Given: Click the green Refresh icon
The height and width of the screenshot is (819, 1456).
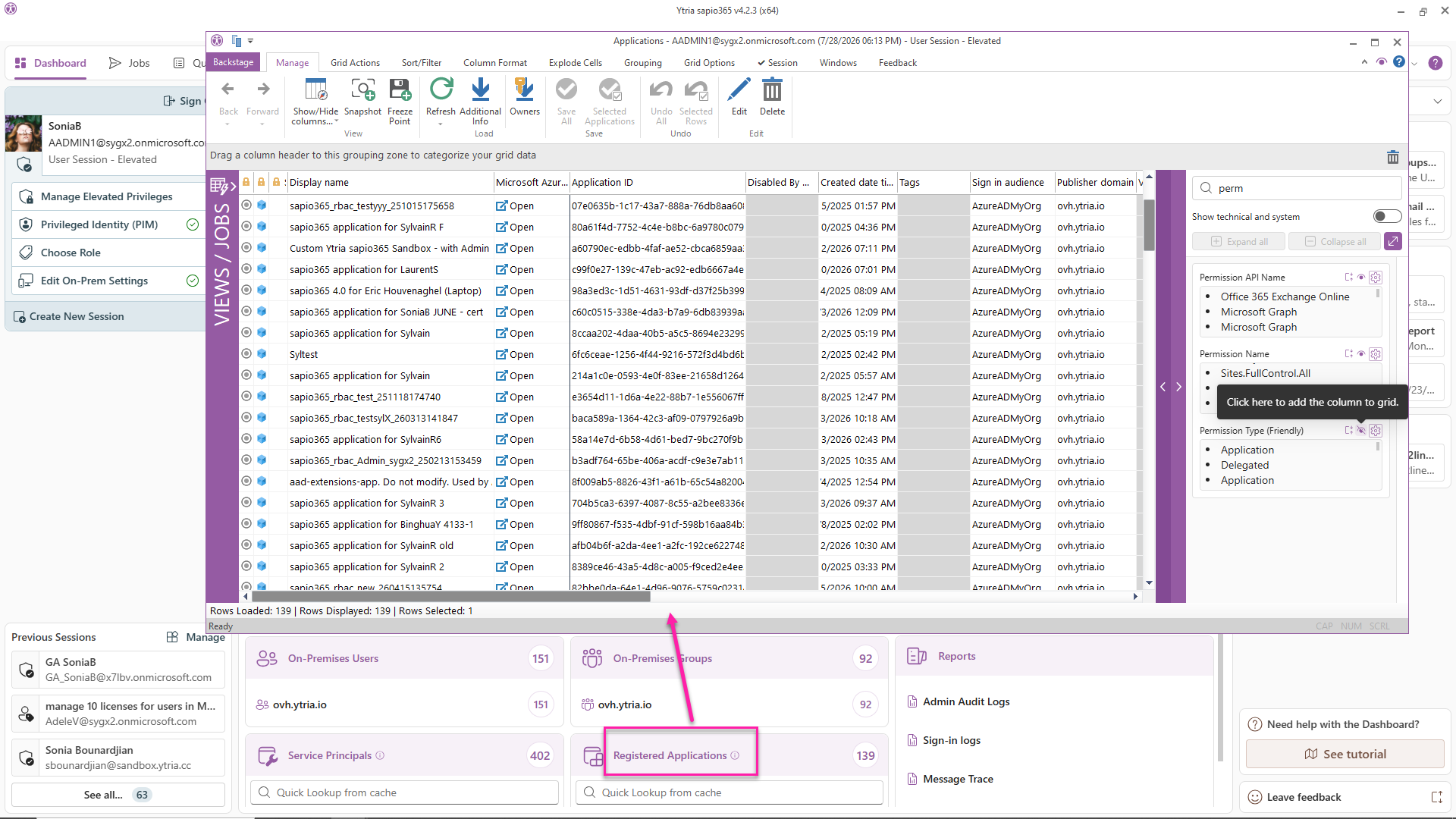Looking at the screenshot, I should click(x=441, y=89).
